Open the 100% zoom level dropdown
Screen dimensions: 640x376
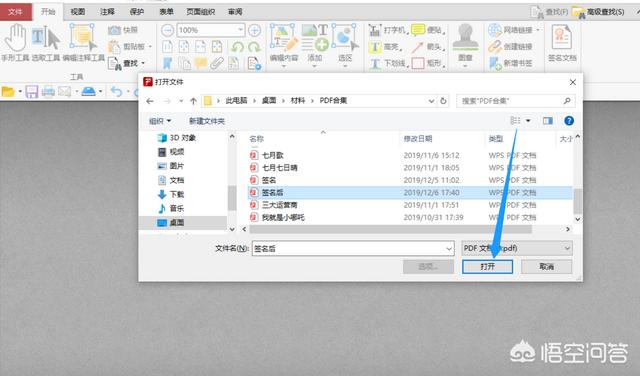(240, 30)
